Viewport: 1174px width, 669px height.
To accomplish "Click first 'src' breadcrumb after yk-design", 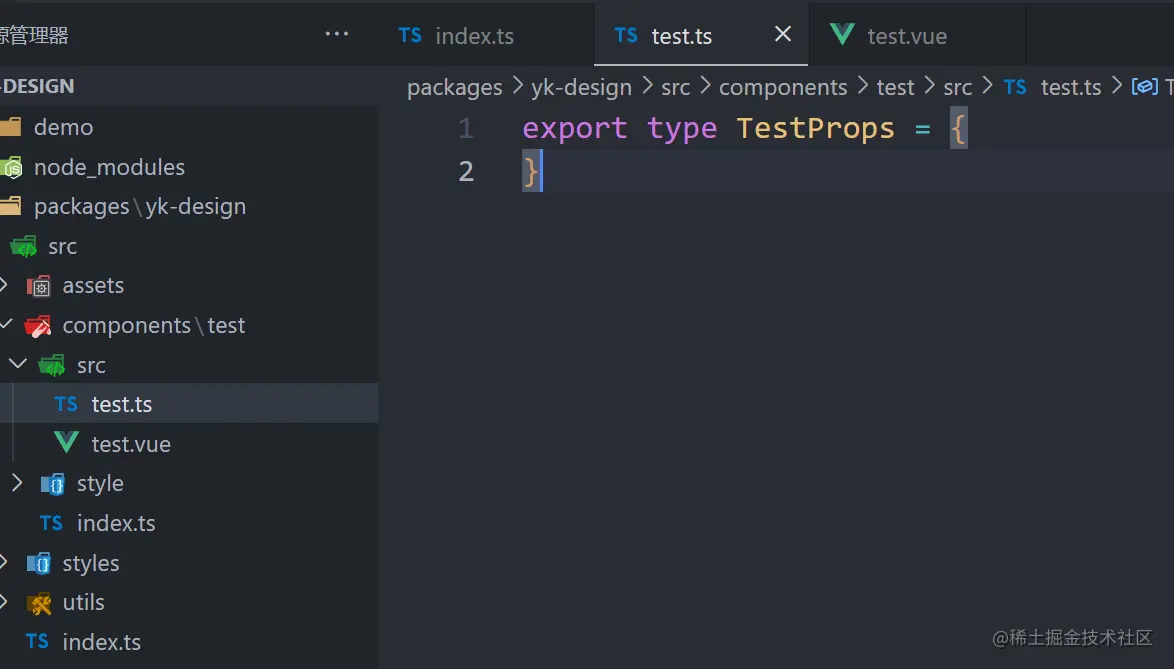I will 675,88.
